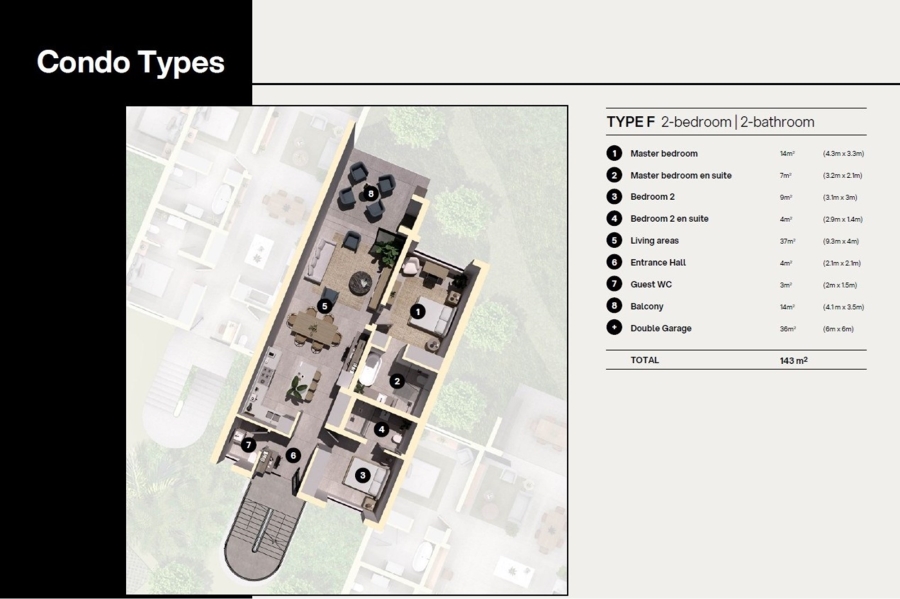
Task: Click the "(4.1m x 3.5m)" dimensions
Action: (x=843, y=307)
